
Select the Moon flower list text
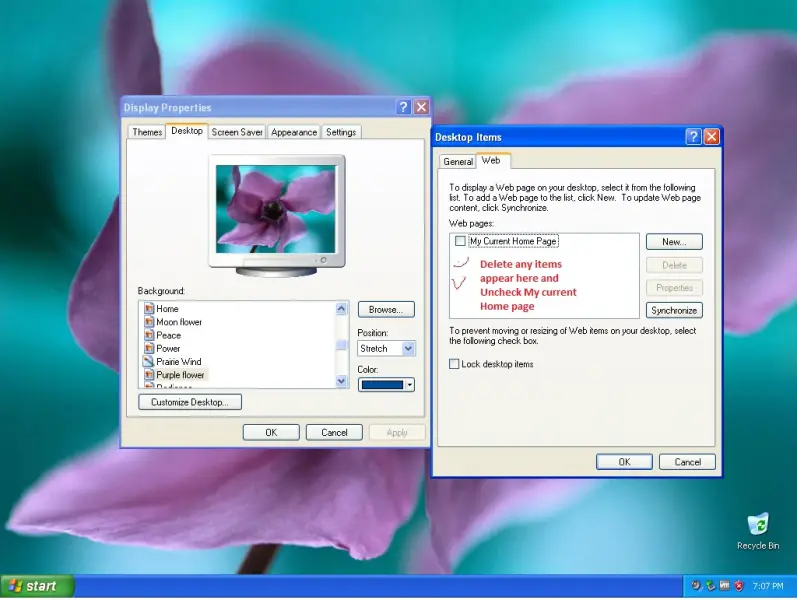(179, 322)
